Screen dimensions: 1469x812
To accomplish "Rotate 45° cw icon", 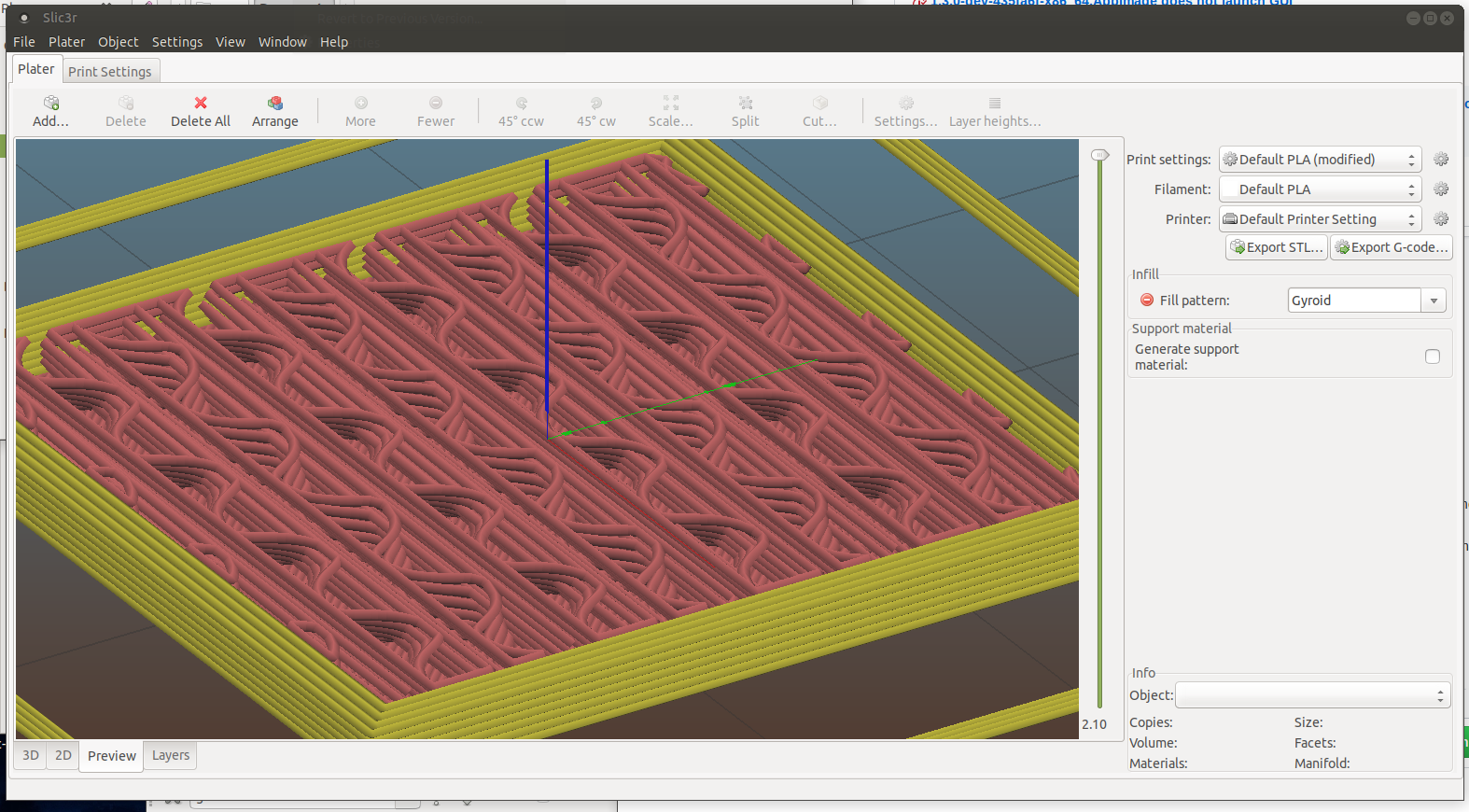I will (x=596, y=103).
